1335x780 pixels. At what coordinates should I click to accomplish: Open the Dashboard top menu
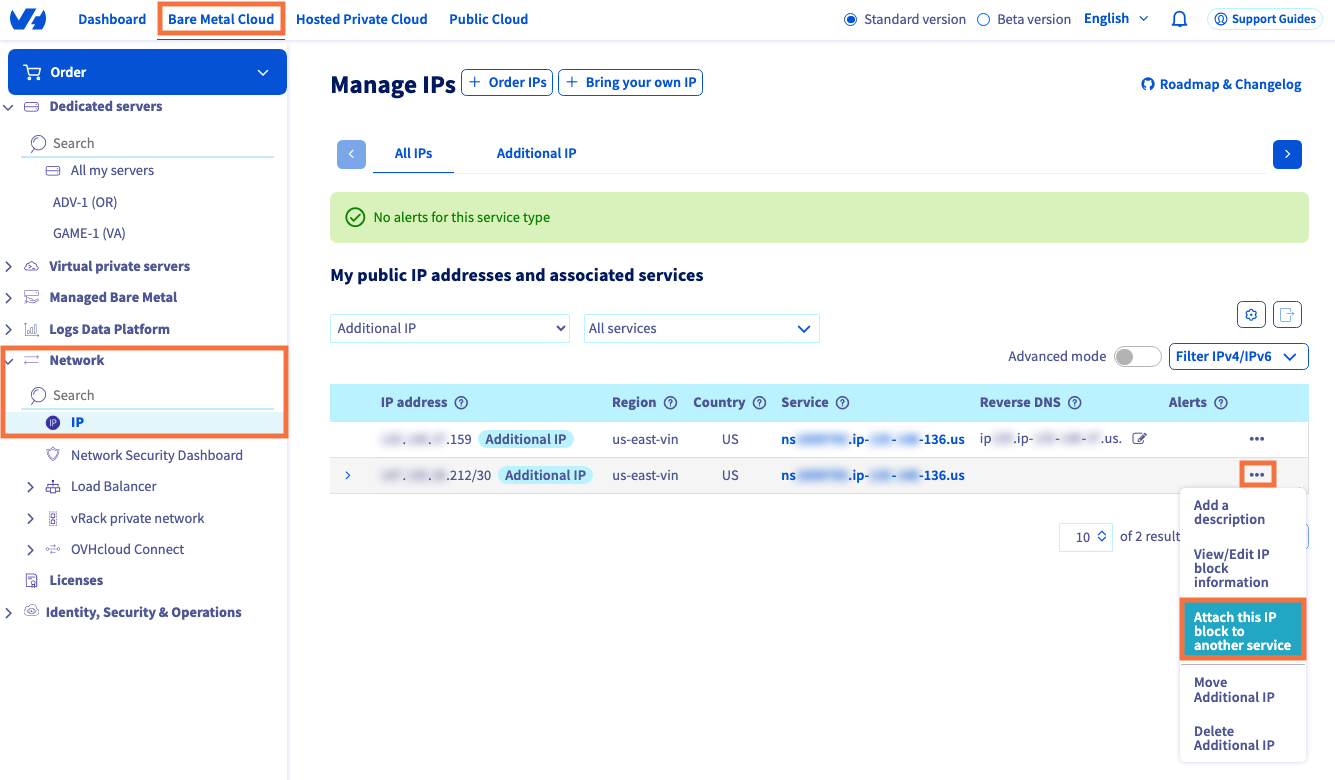pyautogui.click(x=112, y=19)
